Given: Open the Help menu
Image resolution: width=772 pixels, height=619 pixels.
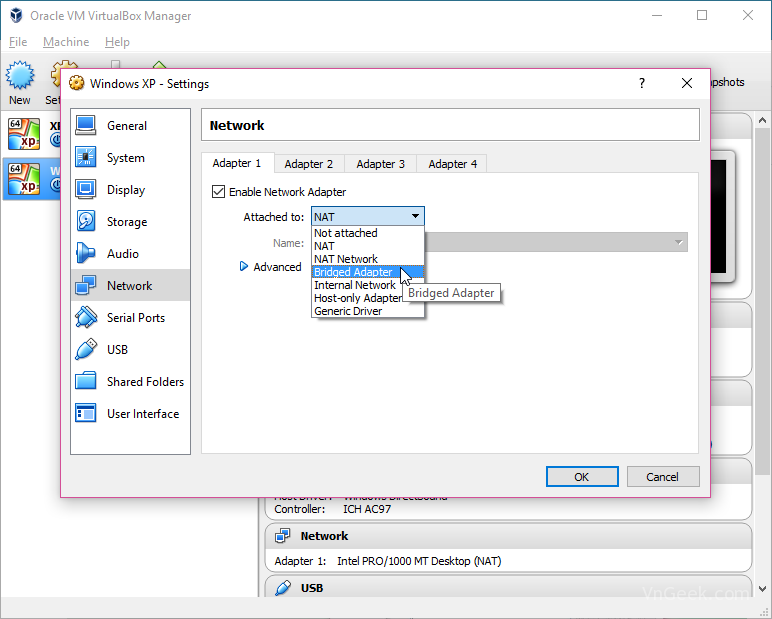Looking at the screenshot, I should (117, 42).
